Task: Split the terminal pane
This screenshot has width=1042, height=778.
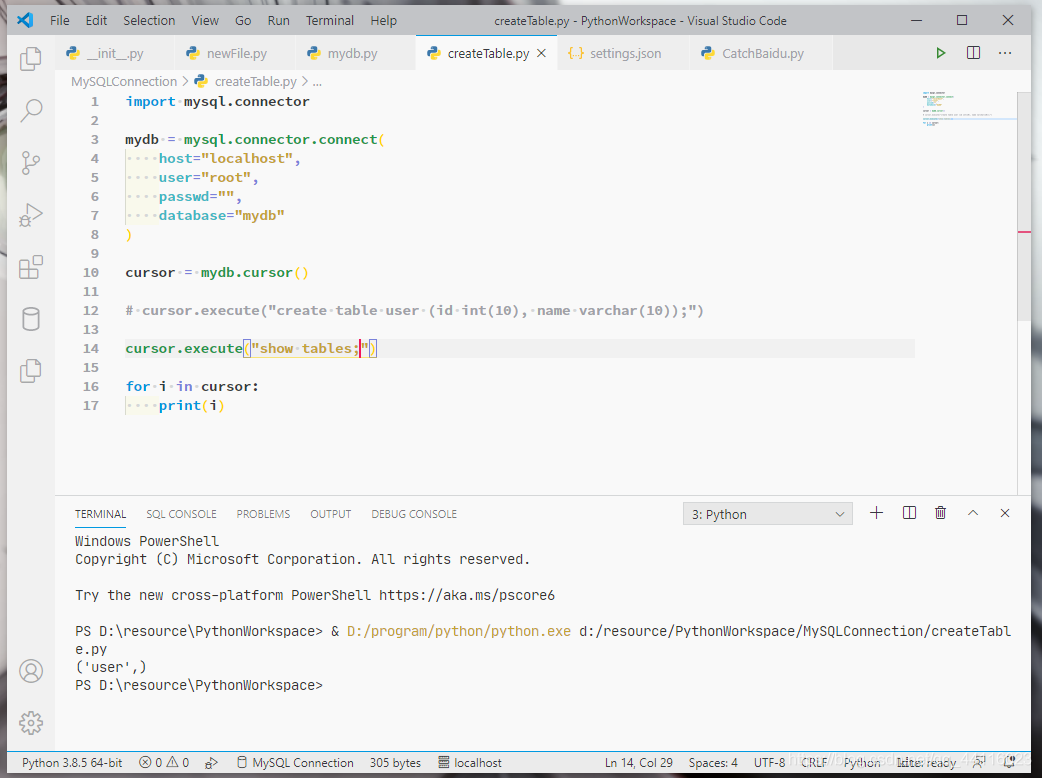Action: click(909, 513)
